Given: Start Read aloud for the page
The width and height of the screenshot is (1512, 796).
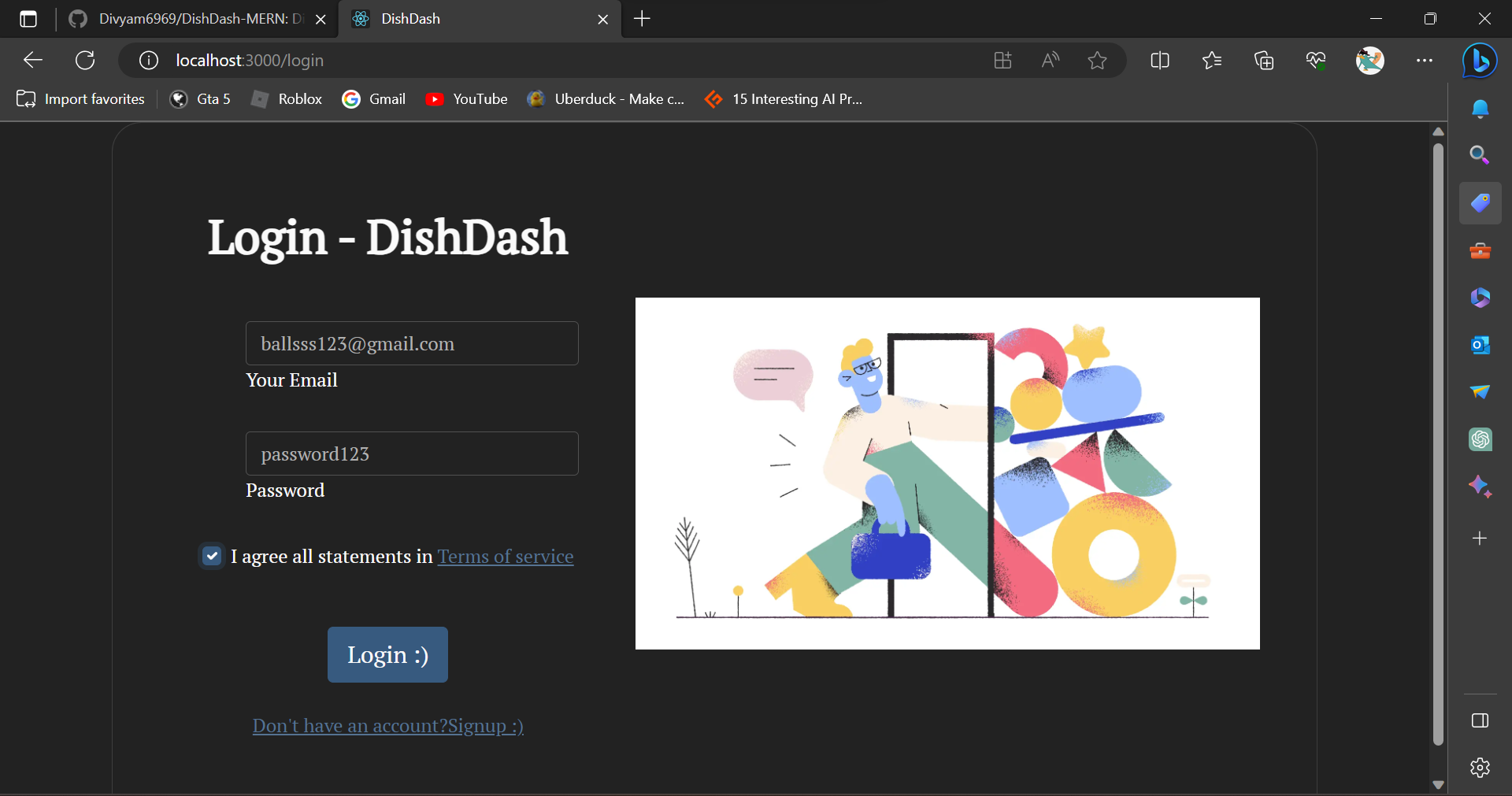Looking at the screenshot, I should 1051,60.
